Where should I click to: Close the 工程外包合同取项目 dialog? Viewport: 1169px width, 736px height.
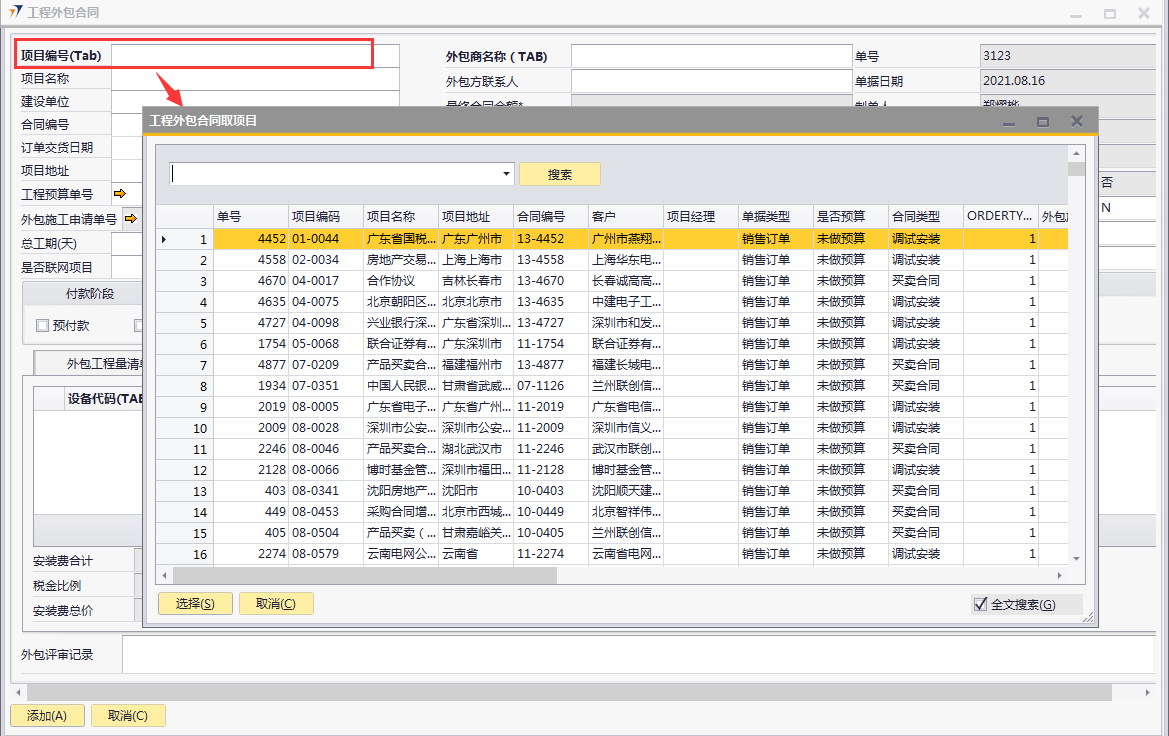coord(1077,121)
